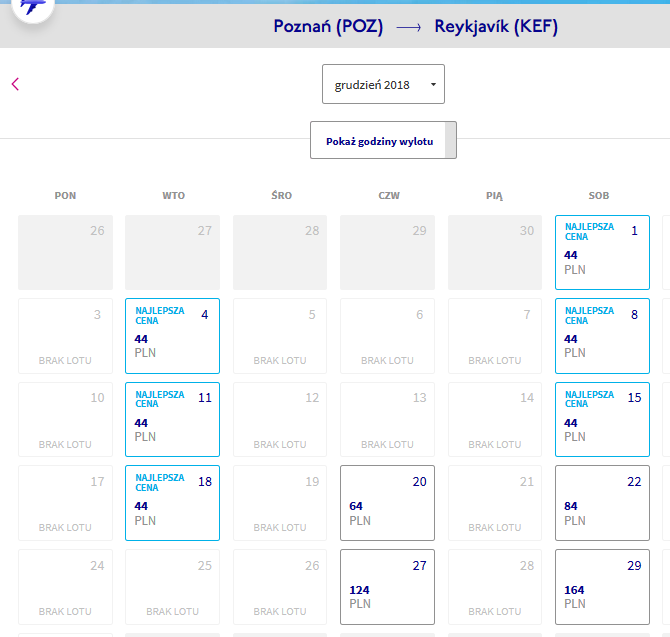Click the ŚRO weekday header
This screenshot has width=670, height=637.
pos(282,195)
